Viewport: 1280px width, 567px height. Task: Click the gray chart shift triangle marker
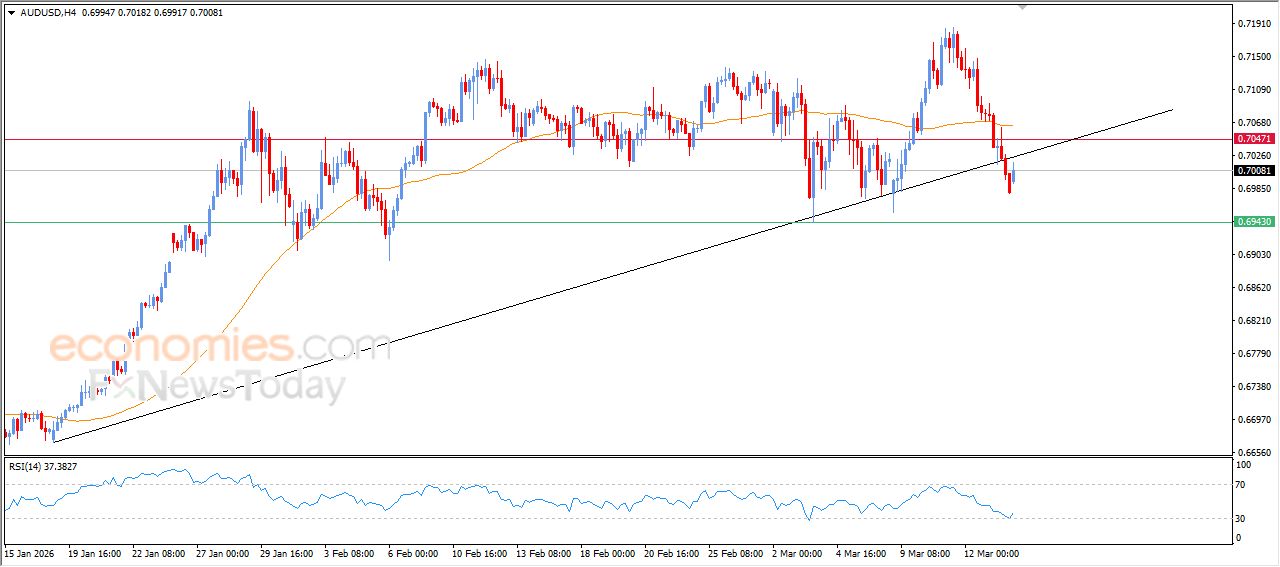coord(1022,6)
